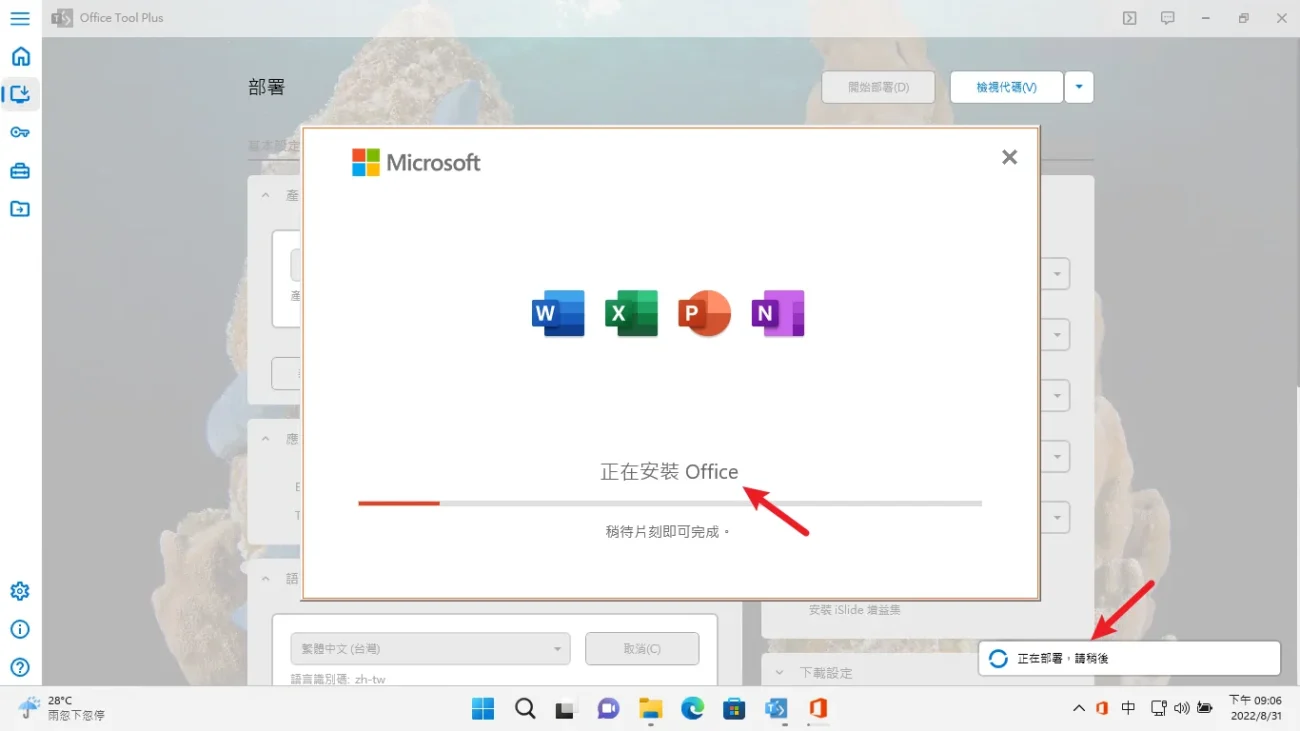
Task: Cancel the installation with 取消(C)
Action: pyautogui.click(x=642, y=648)
